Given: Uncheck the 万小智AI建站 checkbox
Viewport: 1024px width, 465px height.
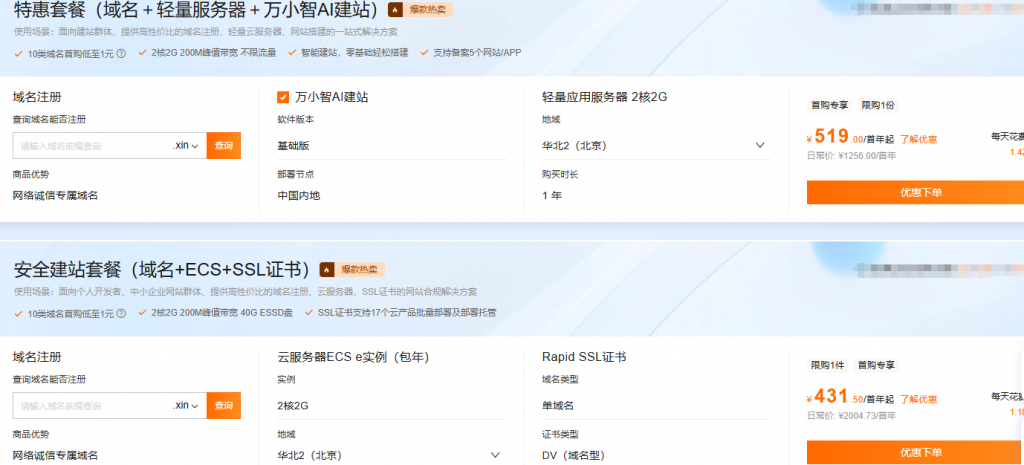Looking at the screenshot, I should [x=283, y=97].
